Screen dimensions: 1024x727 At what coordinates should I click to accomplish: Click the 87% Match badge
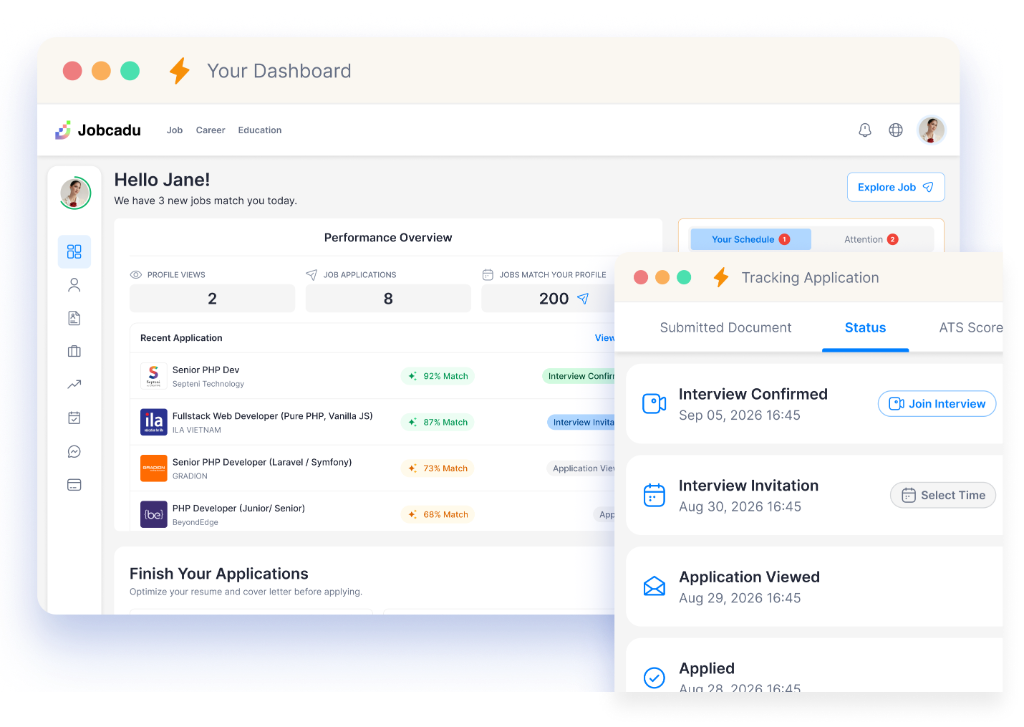point(438,422)
